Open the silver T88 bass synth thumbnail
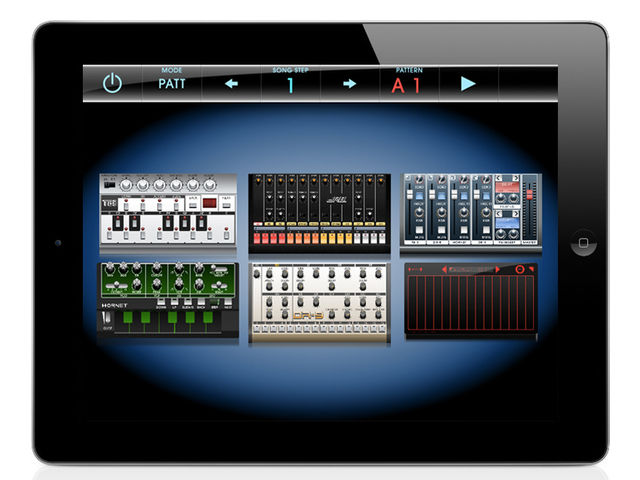640x480 pixels. click(x=168, y=209)
